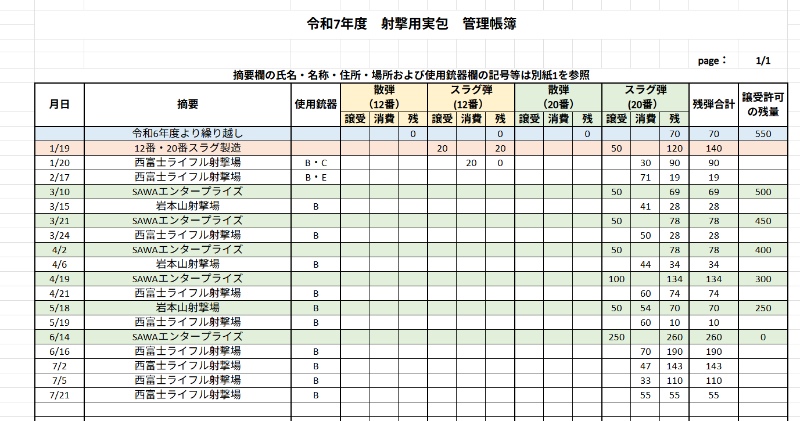Select SAWAエンタープライズ in the 3/10 row
Image resolution: width=800 pixels, height=421 pixels.
coord(188,192)
